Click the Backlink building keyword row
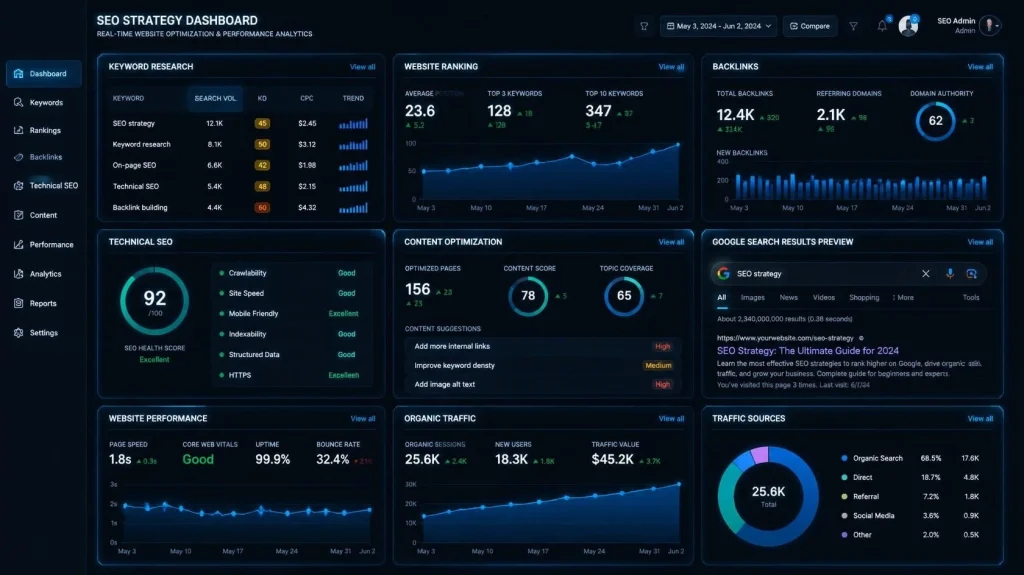Viewport: 1024px width, 575px height. [x=240, y=208]
